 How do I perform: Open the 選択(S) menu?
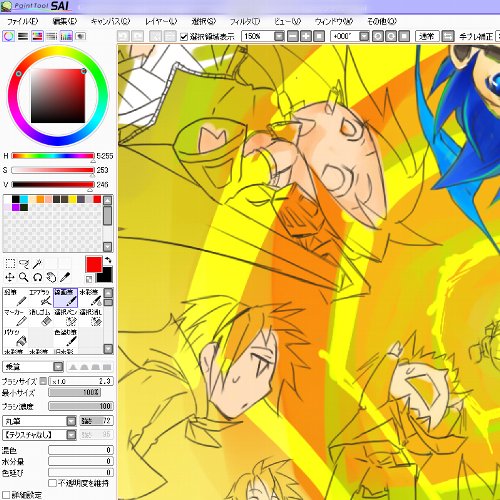(204, 22)
